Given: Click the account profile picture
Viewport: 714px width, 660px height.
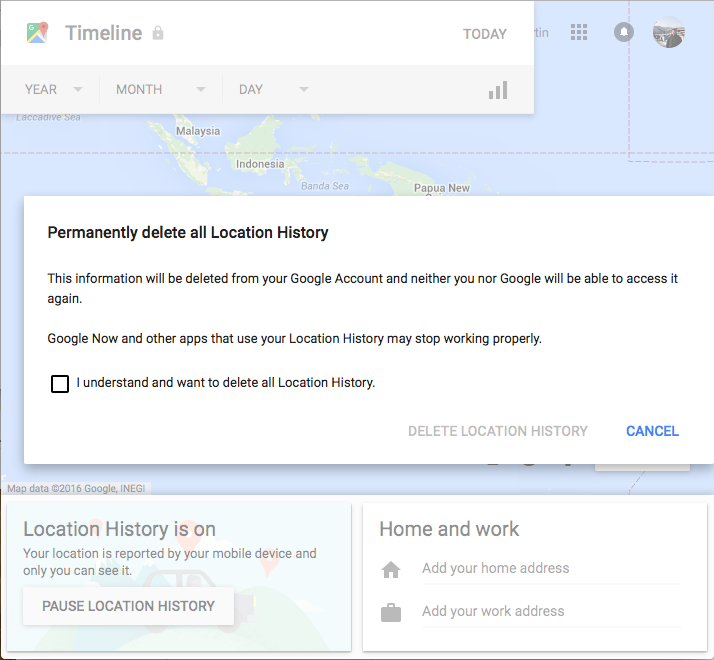Looking at the screenshot, I should pyautogui.click(x=668, y=32).
